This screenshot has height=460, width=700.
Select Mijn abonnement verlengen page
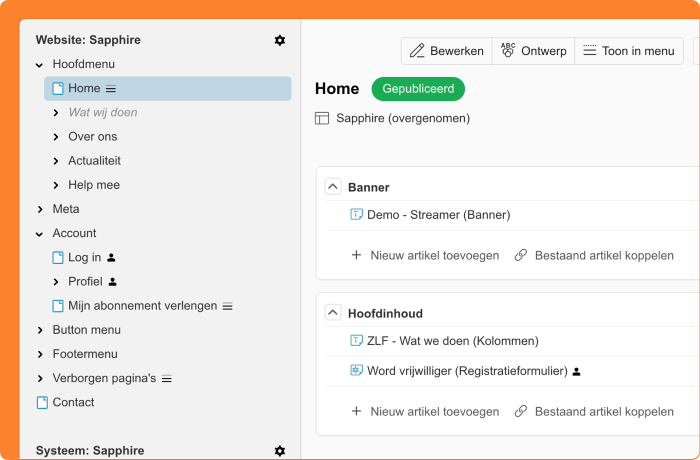click(x=142, y=306)
